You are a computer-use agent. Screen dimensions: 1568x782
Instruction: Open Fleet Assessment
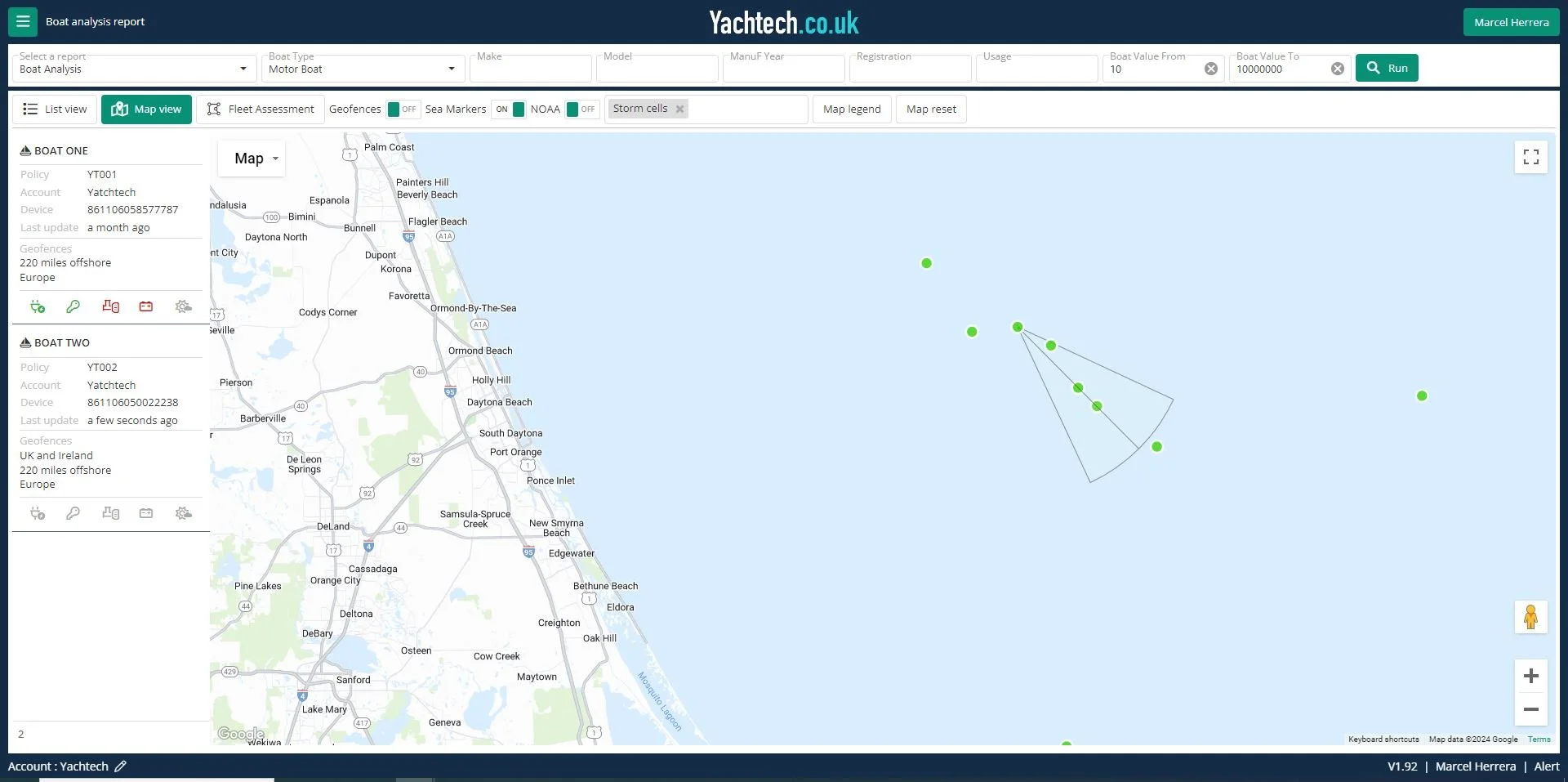261,109
